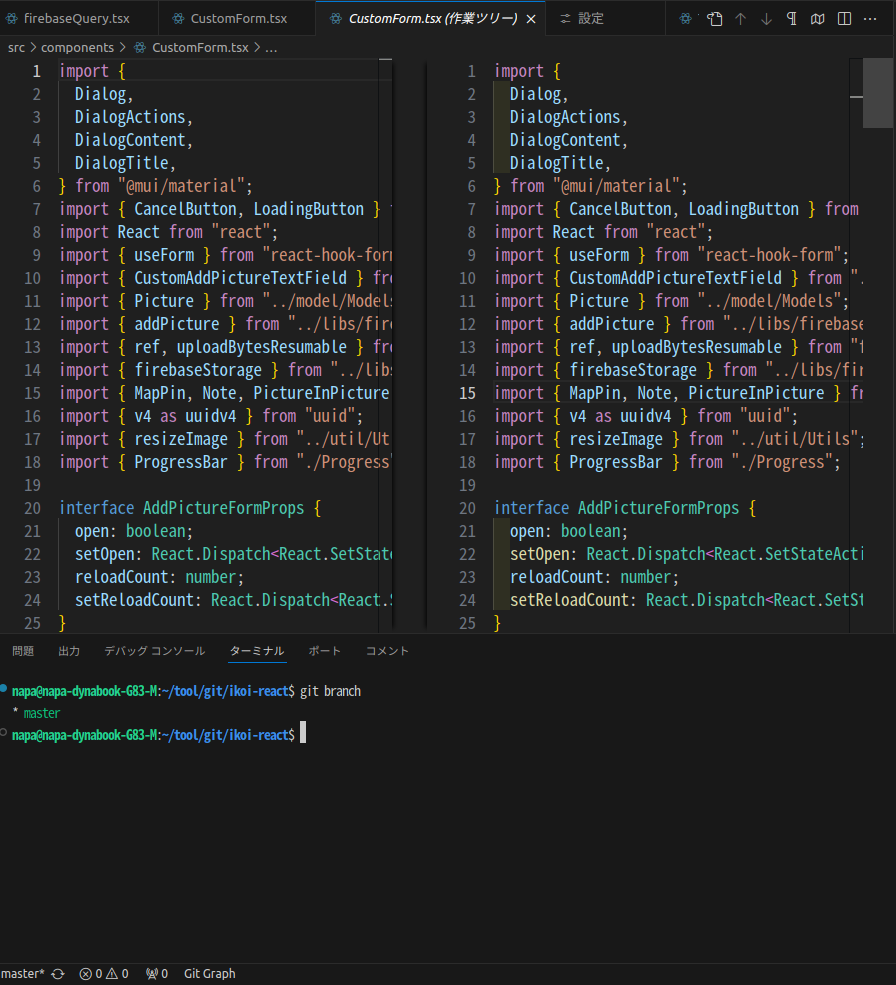Click the blue command marker beside git branch

[x=4, y=689]
